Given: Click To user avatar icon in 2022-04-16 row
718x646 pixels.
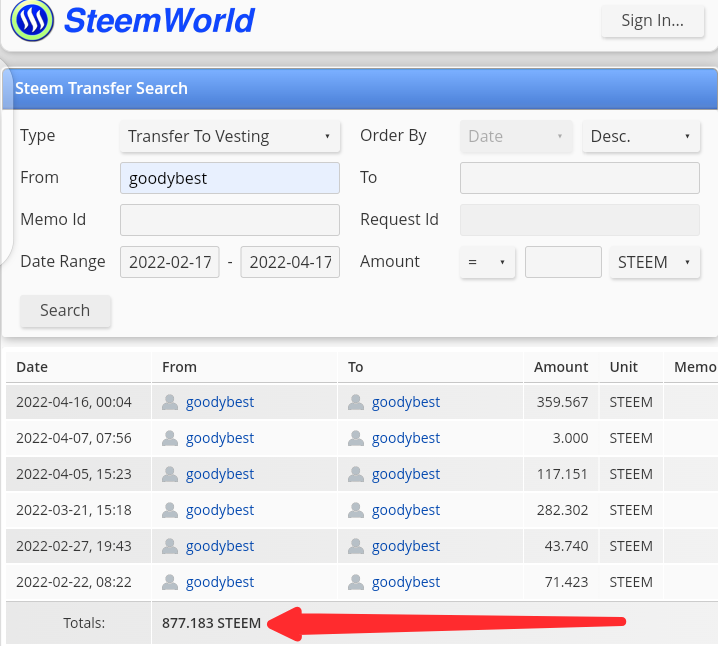Looking at the screenshot, I should (x=356, y=402).
